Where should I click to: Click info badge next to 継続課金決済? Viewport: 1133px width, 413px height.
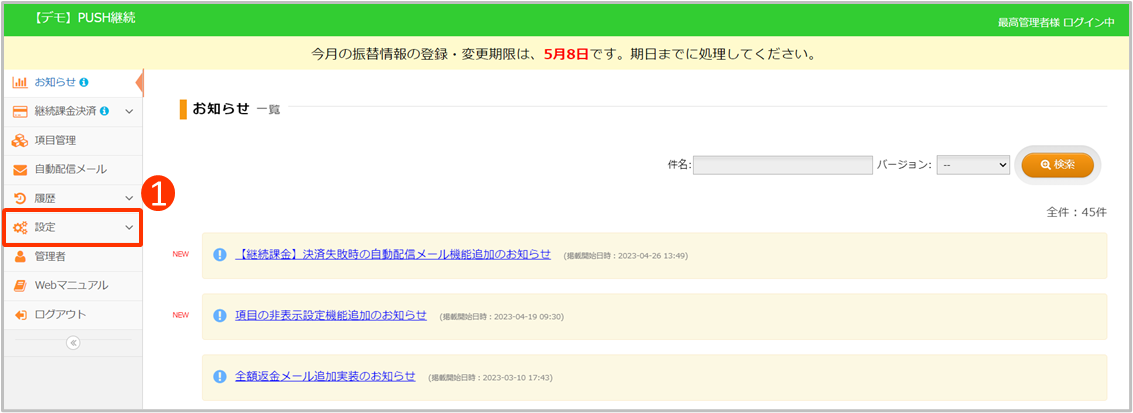(105, 111)
